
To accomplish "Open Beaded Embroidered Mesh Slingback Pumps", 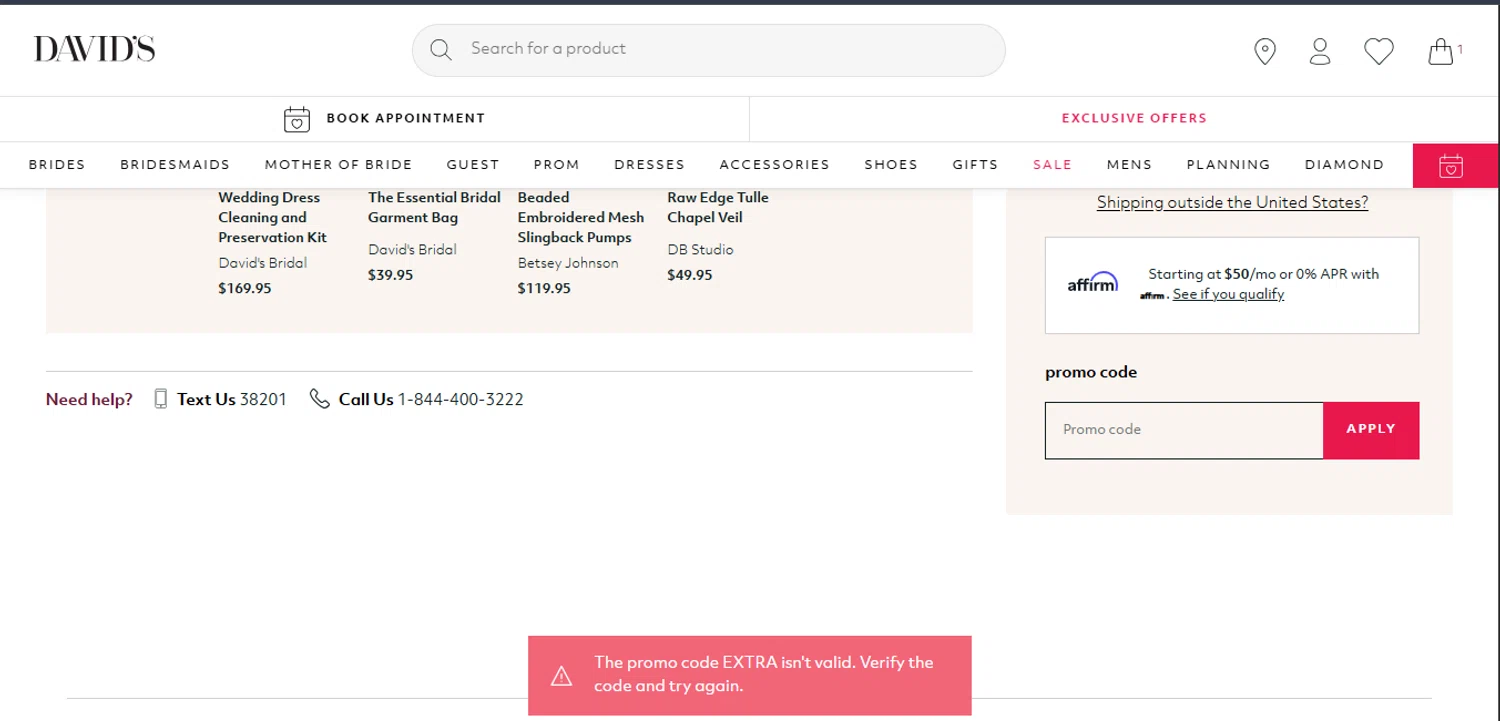I will (581, 218).
